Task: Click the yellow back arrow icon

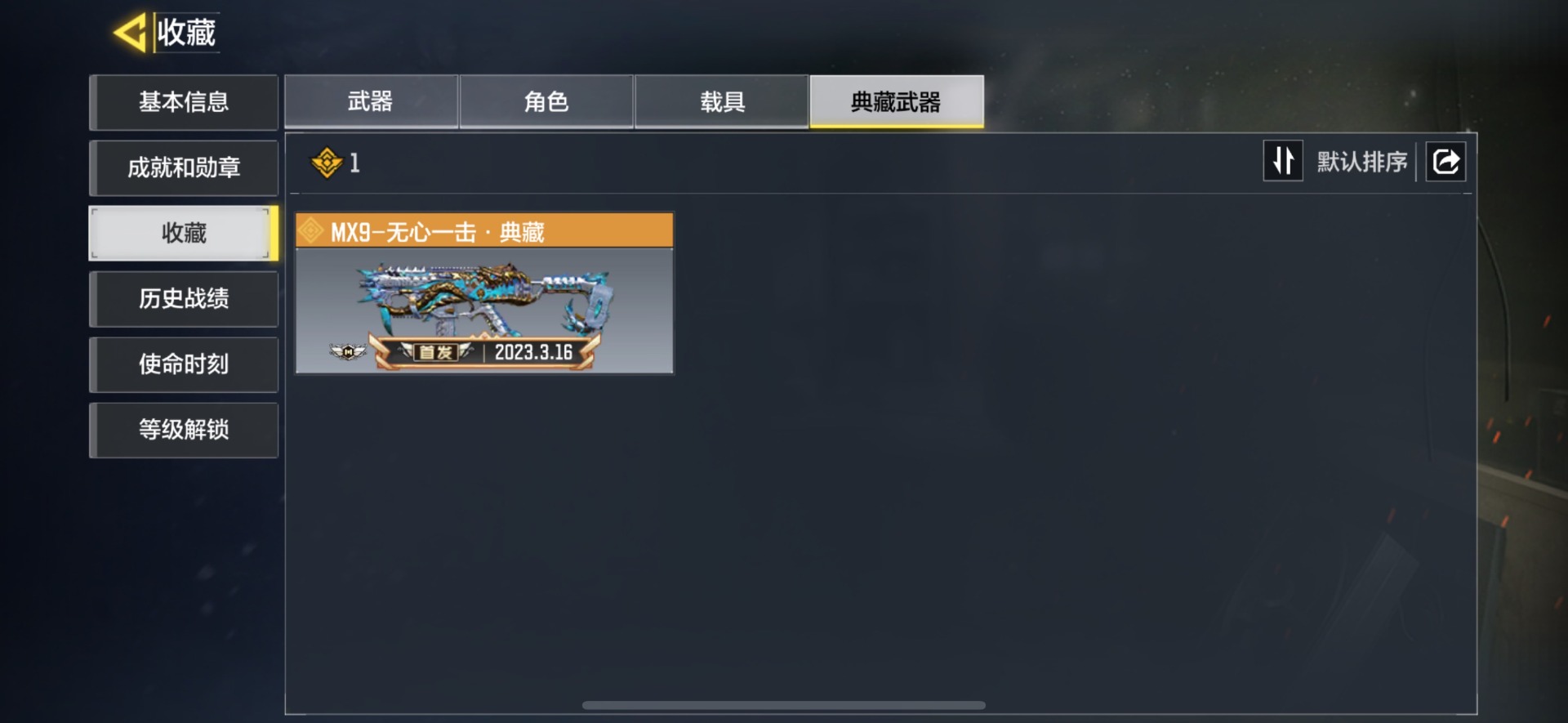Action: (x=131, y=33)
